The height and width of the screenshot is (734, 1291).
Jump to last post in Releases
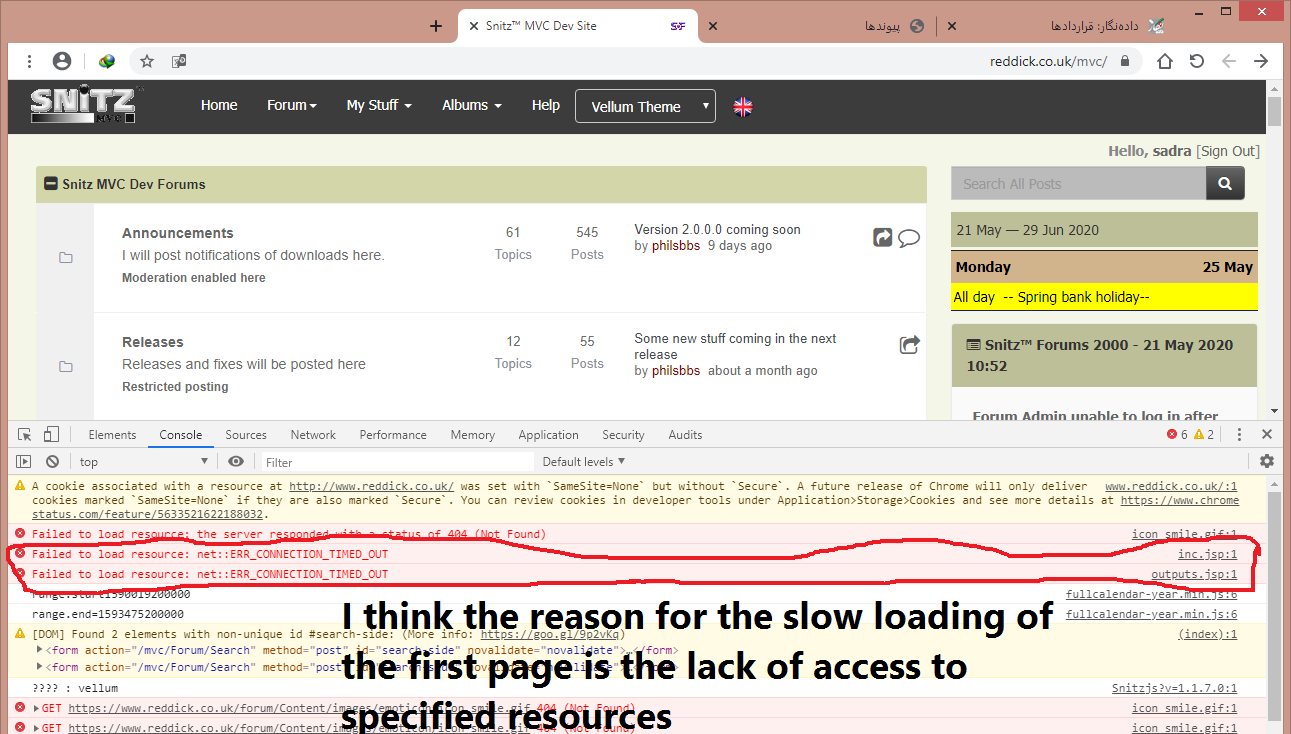pyautogui.click(x=909, y=346)
